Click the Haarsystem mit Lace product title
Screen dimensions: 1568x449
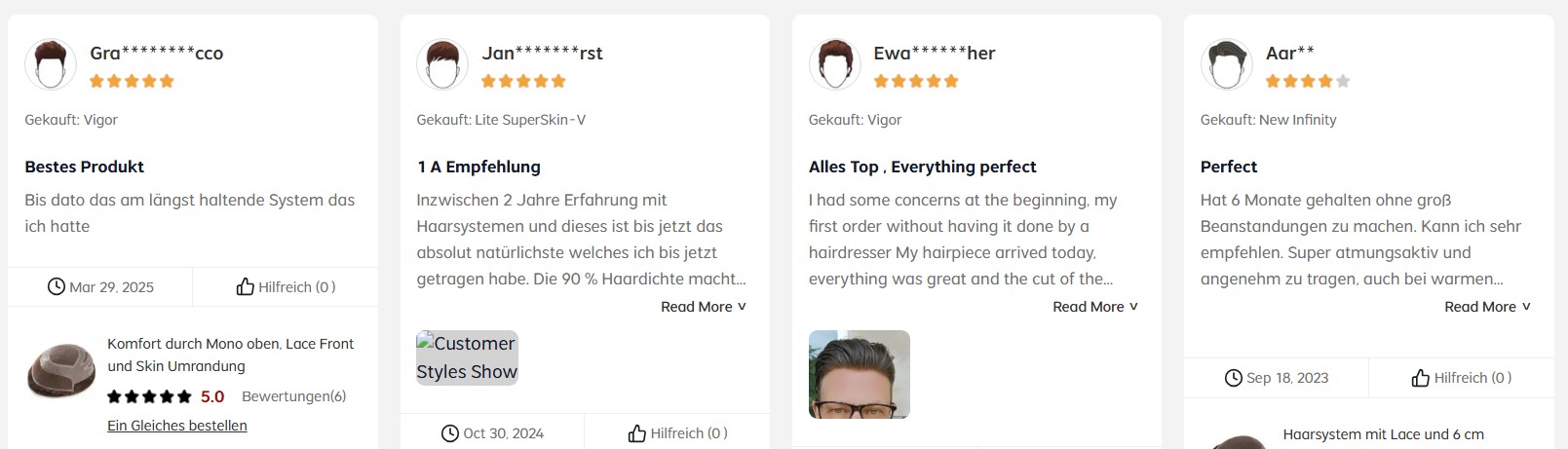pyautogui.click(x=1383, y=434)
